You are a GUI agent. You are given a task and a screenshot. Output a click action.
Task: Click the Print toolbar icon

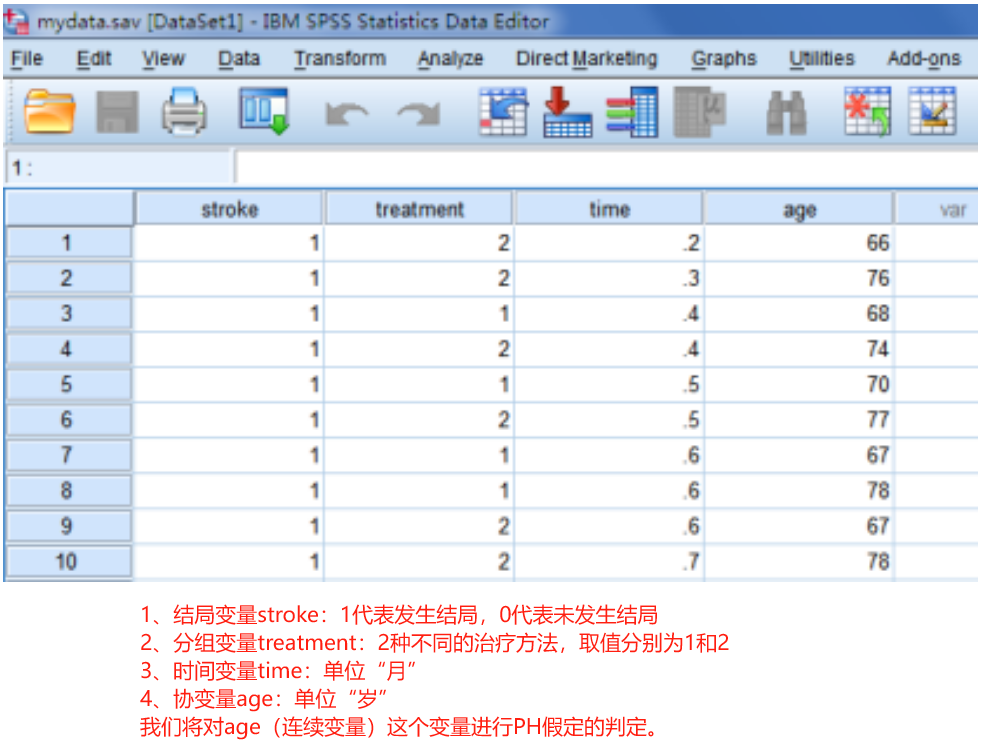[x=185, y=113]
